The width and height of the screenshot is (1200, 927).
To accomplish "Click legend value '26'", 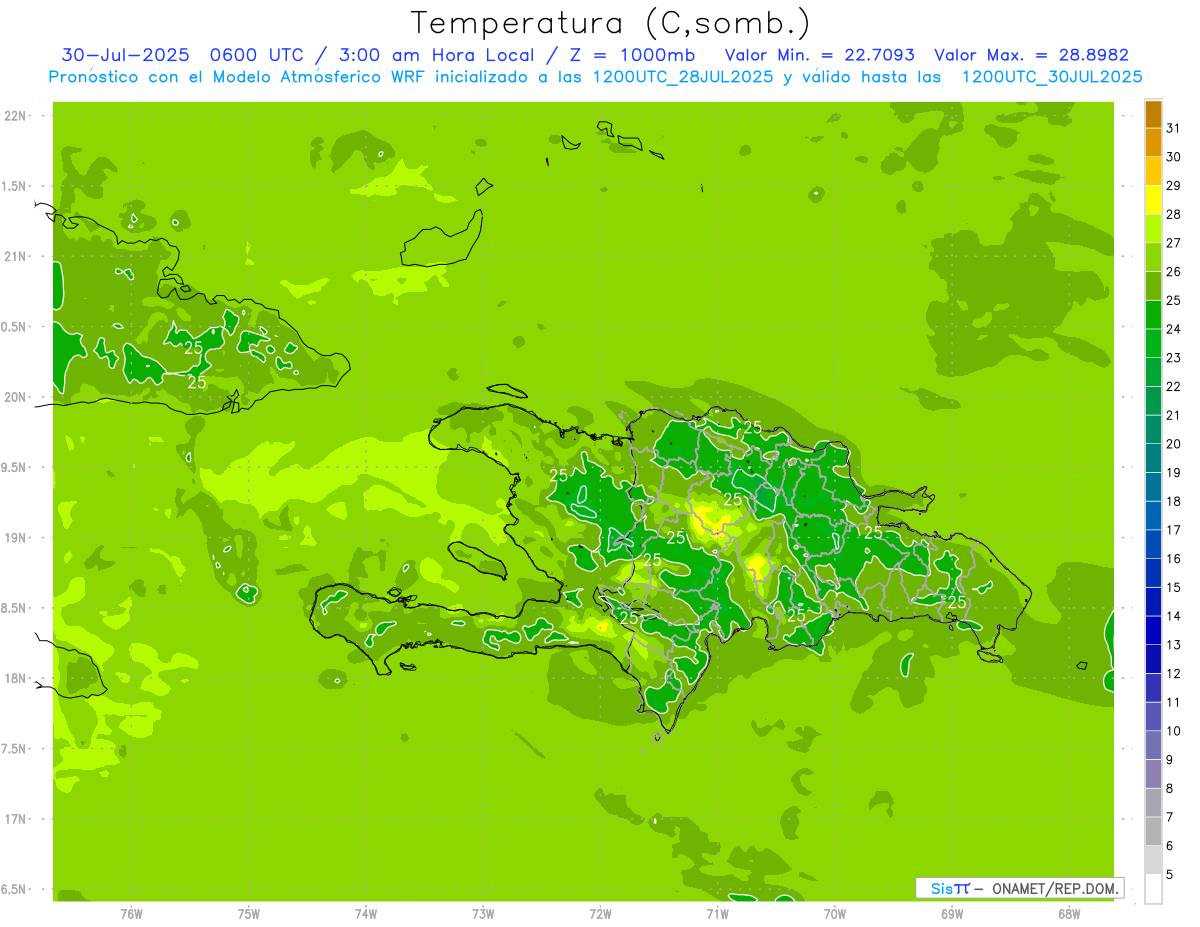I will 1173,271.
